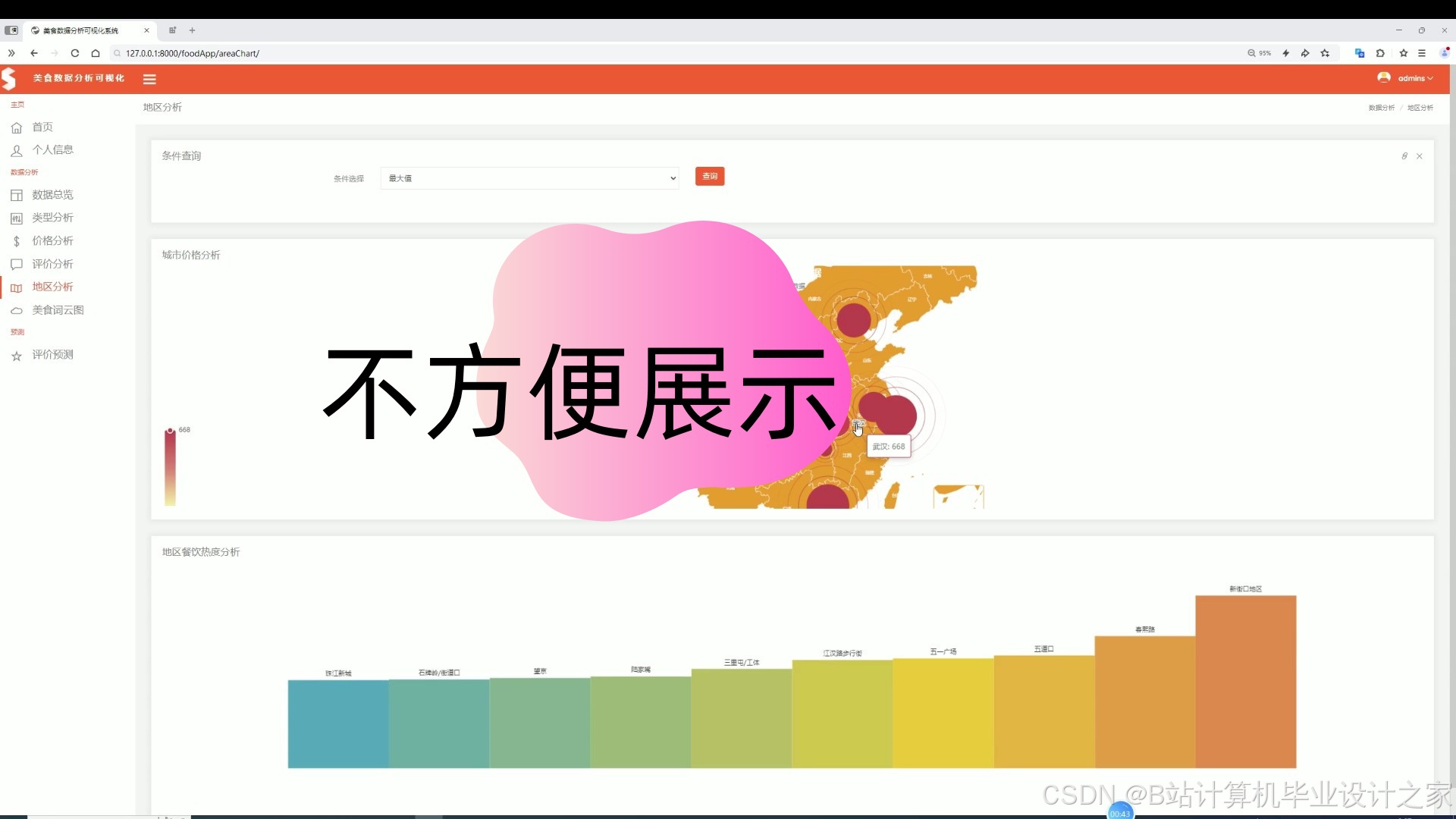Click the 春熙路 bar
Viewport: 1456px width, 819px height.
pyautogui.click(x=1145, y=701)
